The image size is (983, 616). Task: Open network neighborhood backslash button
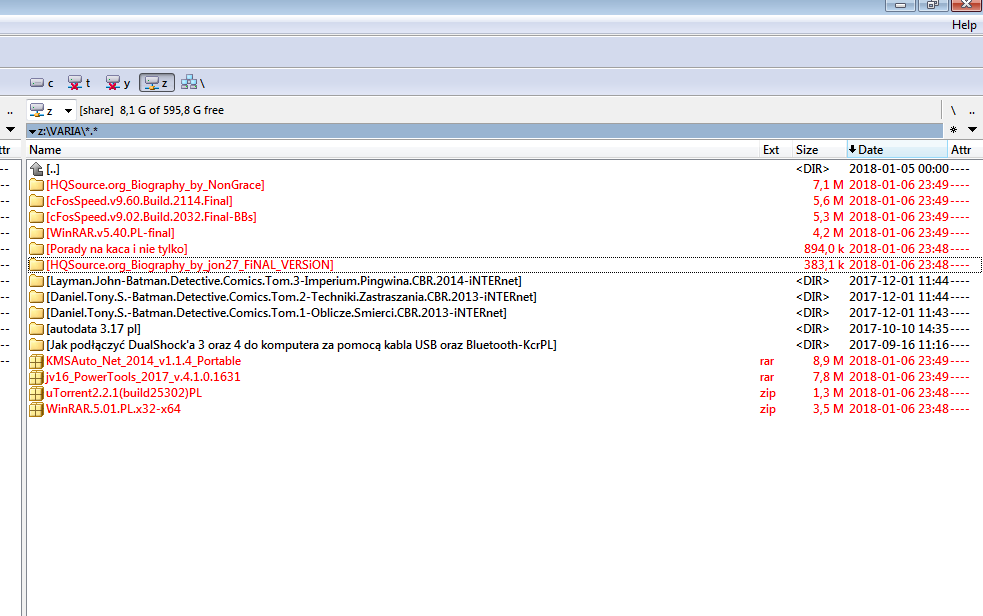click(x=193, y=83)
